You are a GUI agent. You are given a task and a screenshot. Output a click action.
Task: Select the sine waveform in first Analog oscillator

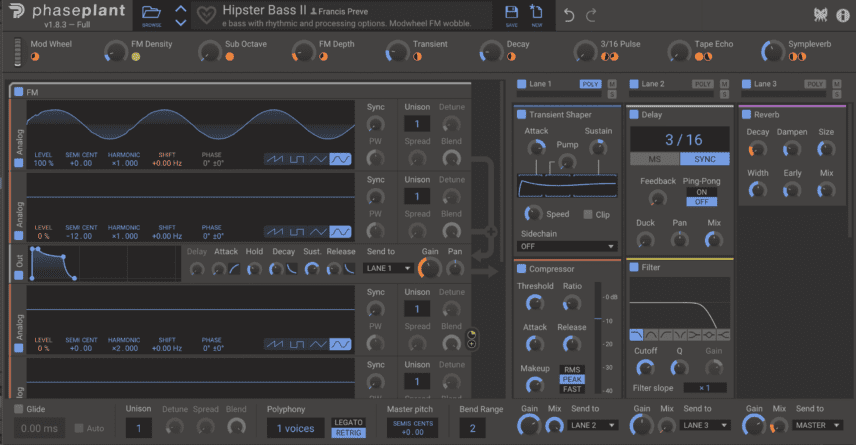(340, 159)
